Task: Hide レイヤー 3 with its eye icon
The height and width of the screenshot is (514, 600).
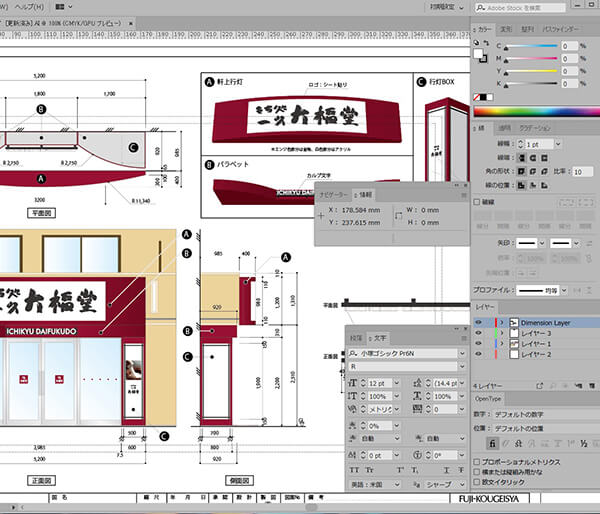Action: point(478,333)
